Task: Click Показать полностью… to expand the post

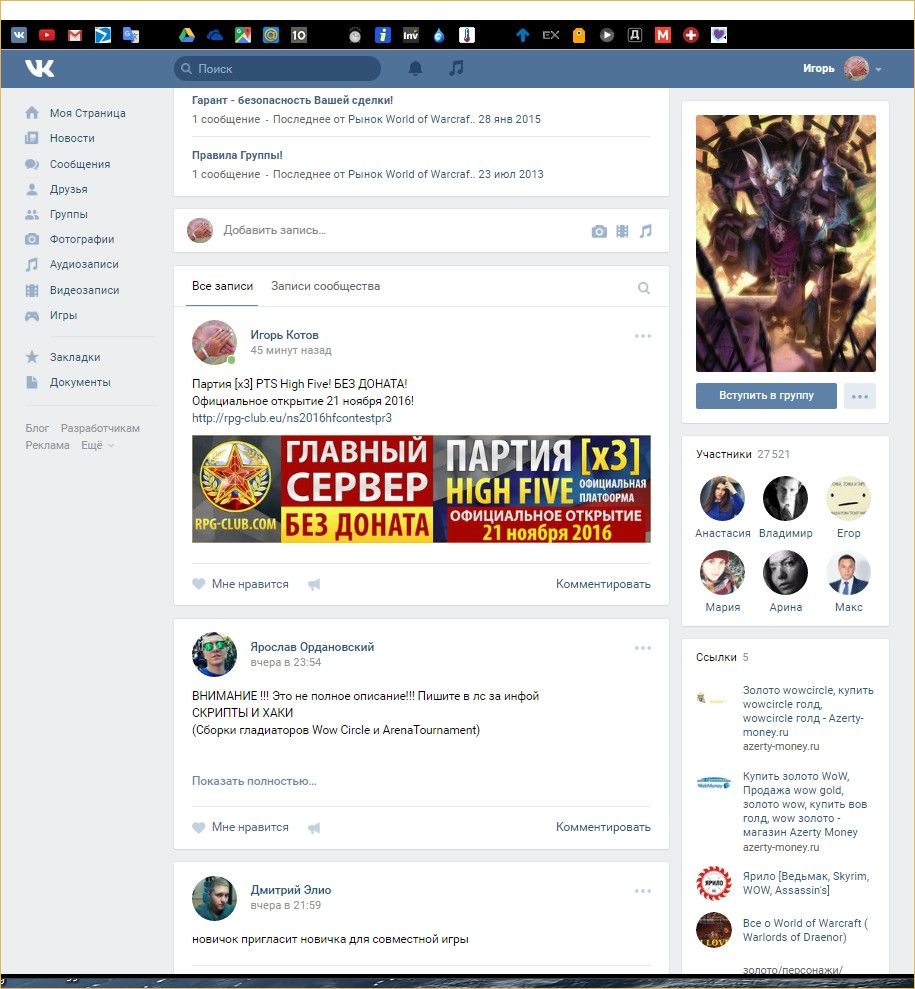Action: coord(254,781)
